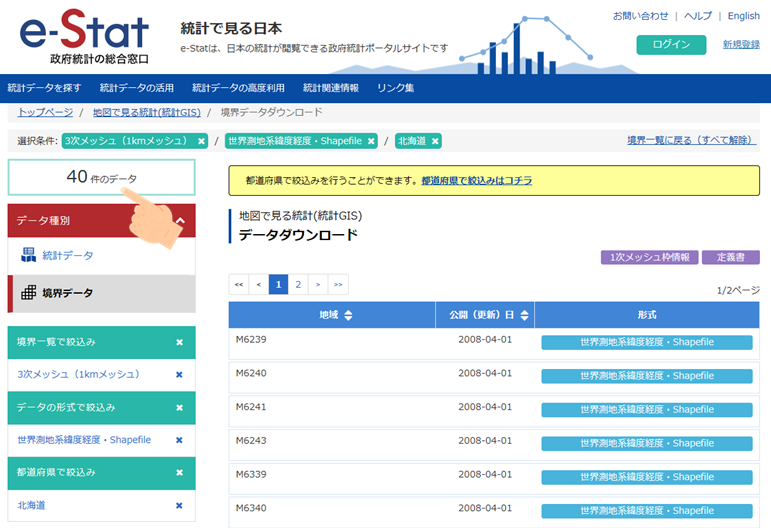Open リンク集 menu

coord(395,88)
